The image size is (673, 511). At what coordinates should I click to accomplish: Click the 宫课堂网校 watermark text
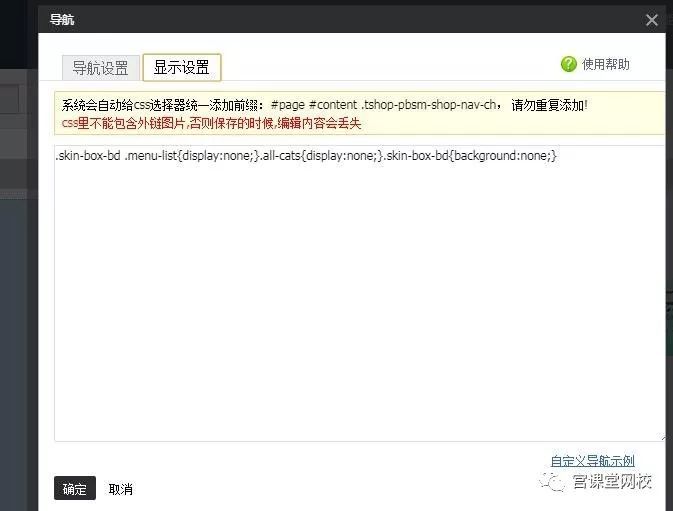point(612,481)
